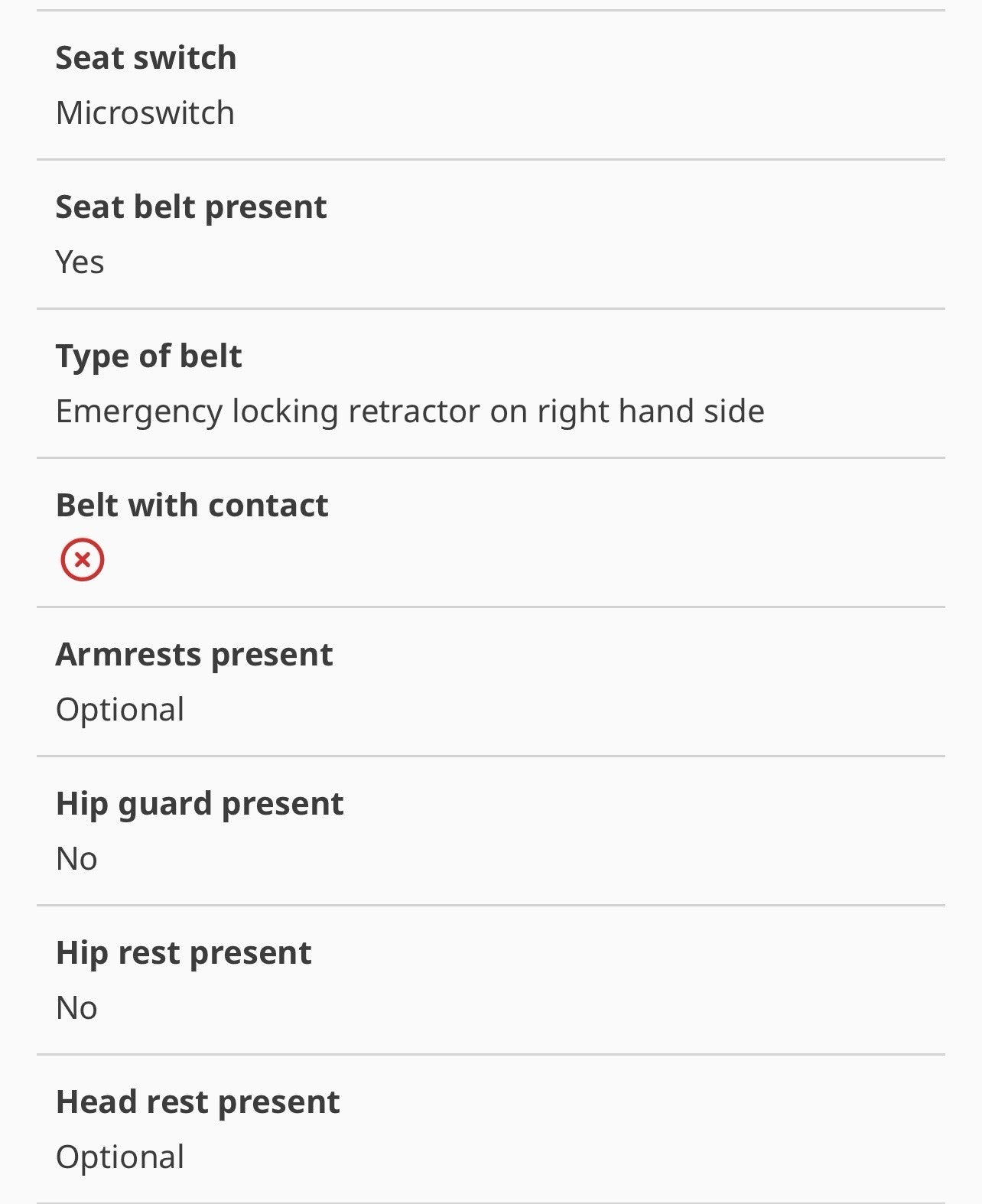Click the Microswitch value text
This screenshot has height=1204, width=982.
145,112
